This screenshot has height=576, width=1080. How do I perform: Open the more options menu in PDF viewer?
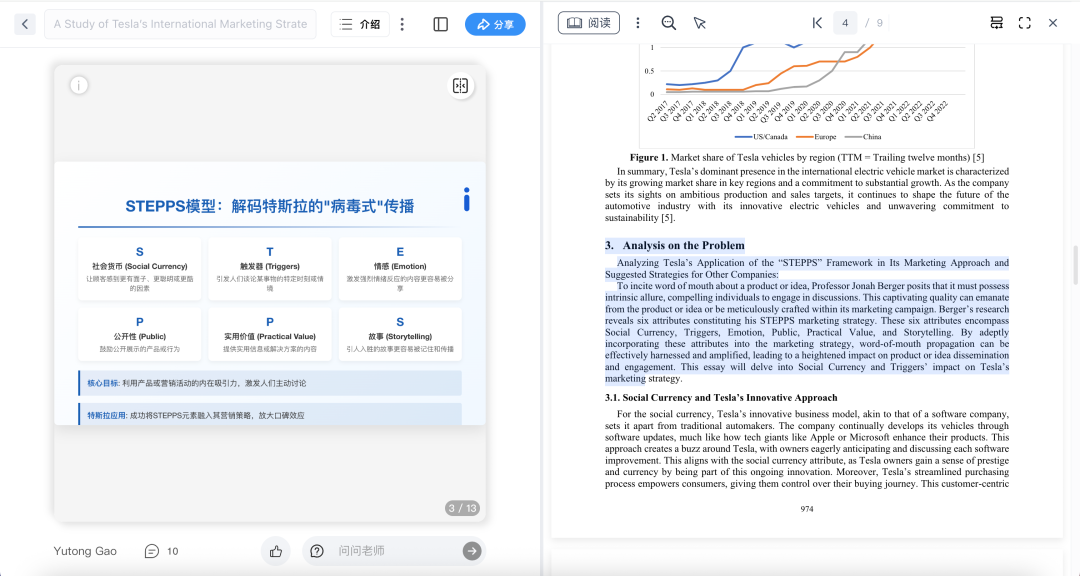(637, 22)
